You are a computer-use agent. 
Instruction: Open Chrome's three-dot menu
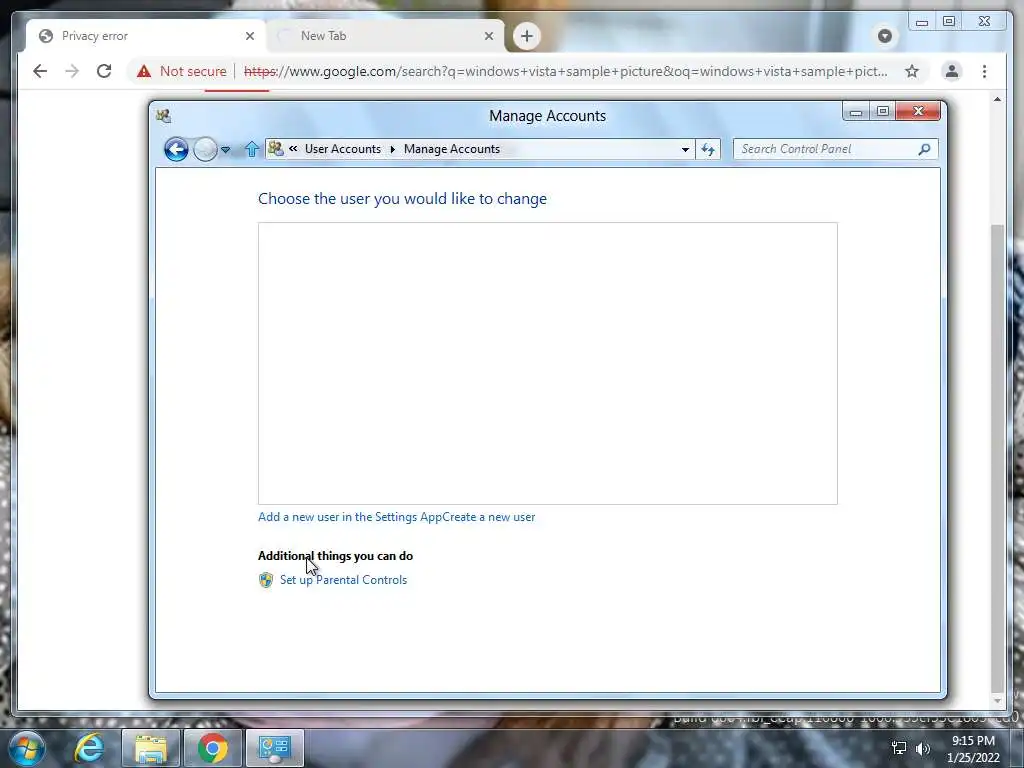click(984, 71)
